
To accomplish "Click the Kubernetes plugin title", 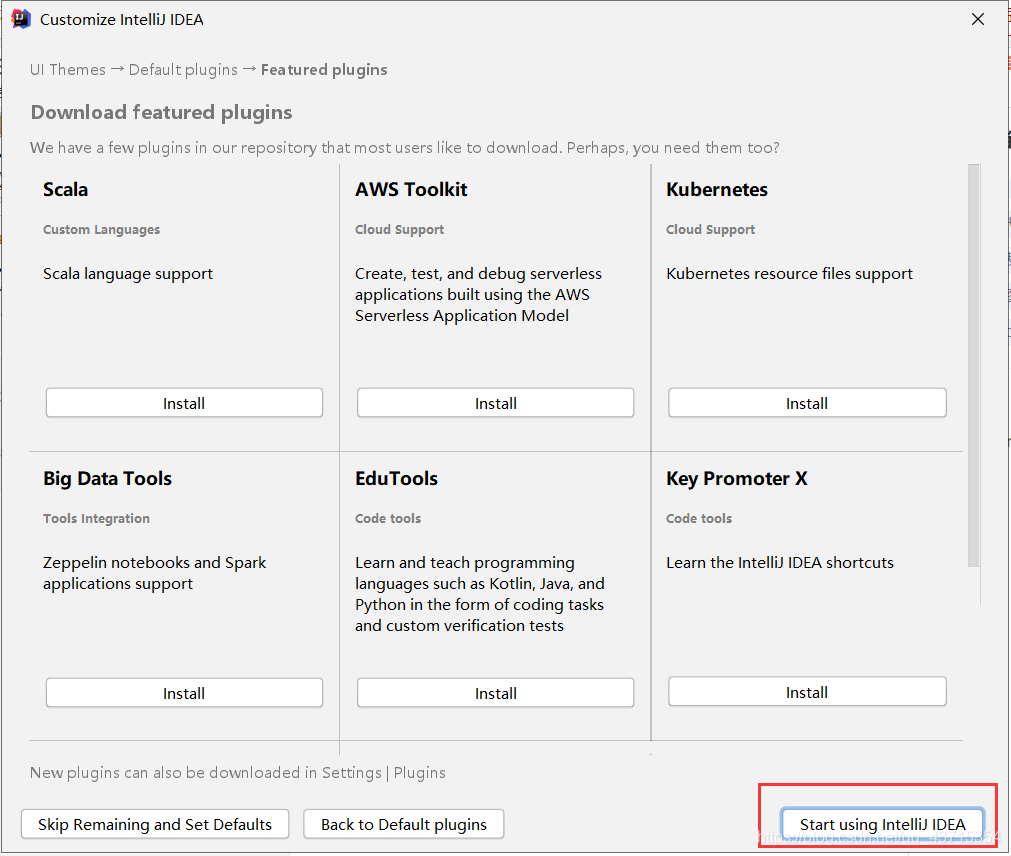I will tap(716, 190).
